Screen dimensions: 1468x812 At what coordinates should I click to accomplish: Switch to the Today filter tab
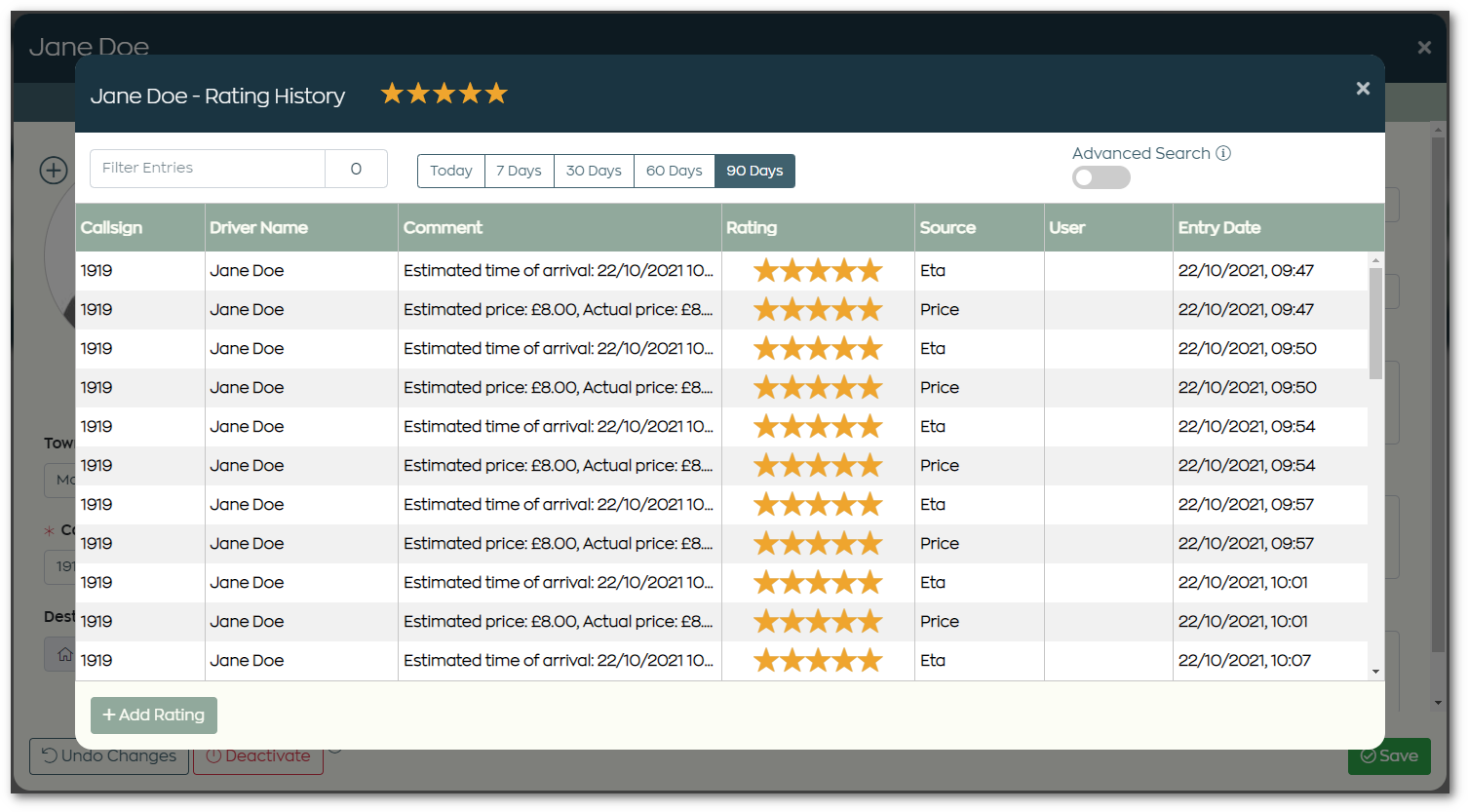(x=450, y=171)
